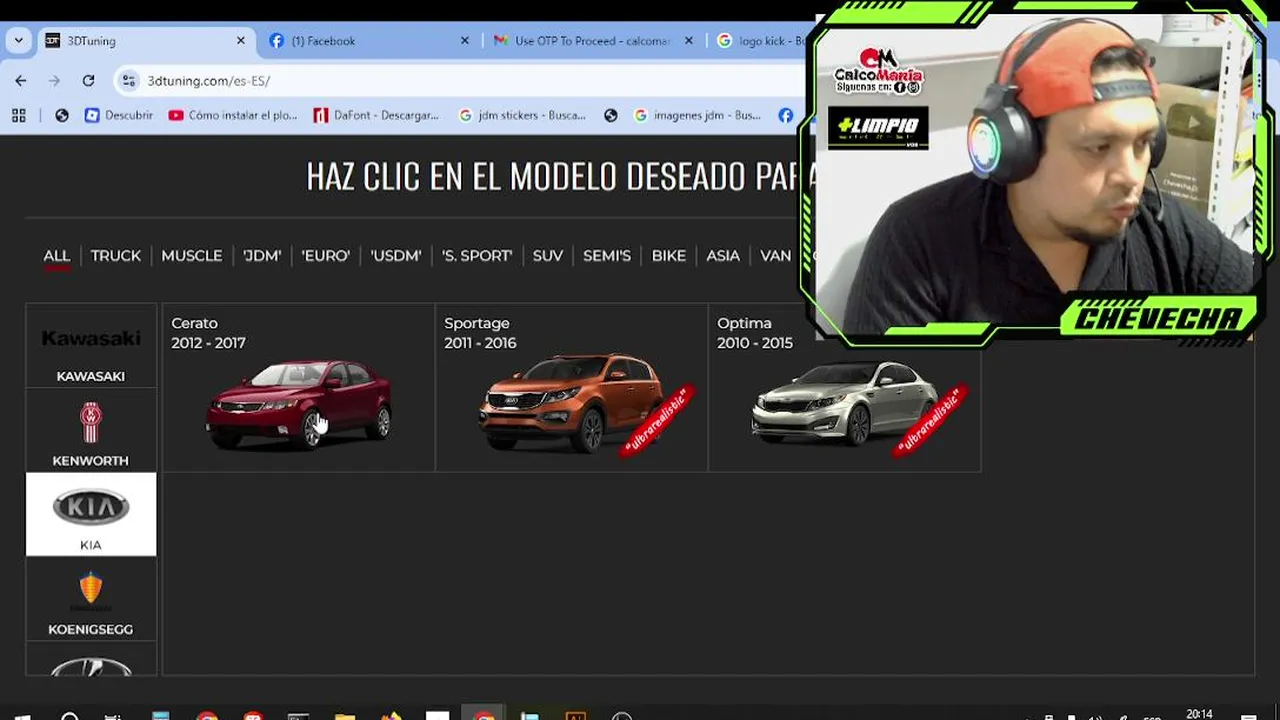This screenshot has width=1280, height=720.
Task: Open Windows taskbar search
Action: [x=70, y=716]
